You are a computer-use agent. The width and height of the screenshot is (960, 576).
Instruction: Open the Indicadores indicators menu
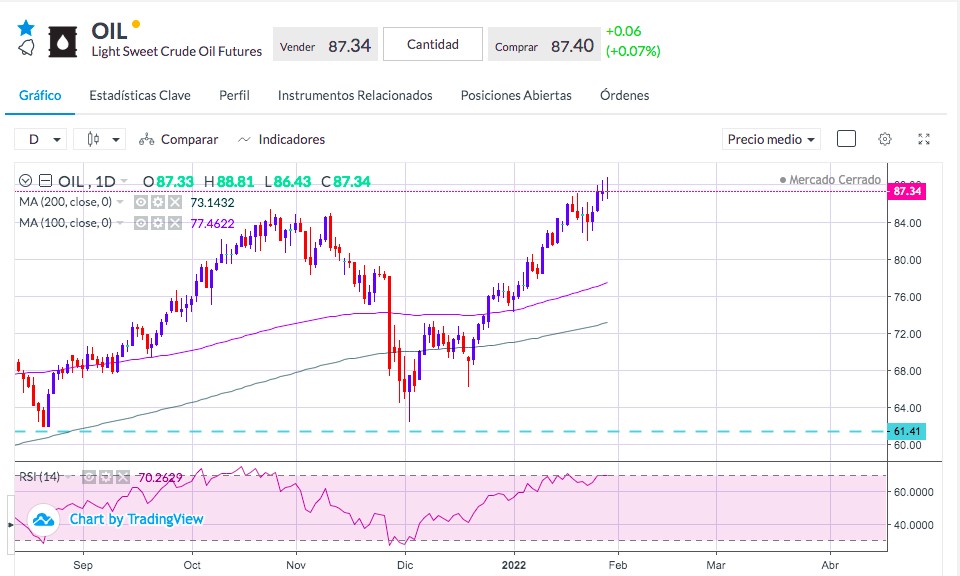pyautogui.click(x=282, y=140)
